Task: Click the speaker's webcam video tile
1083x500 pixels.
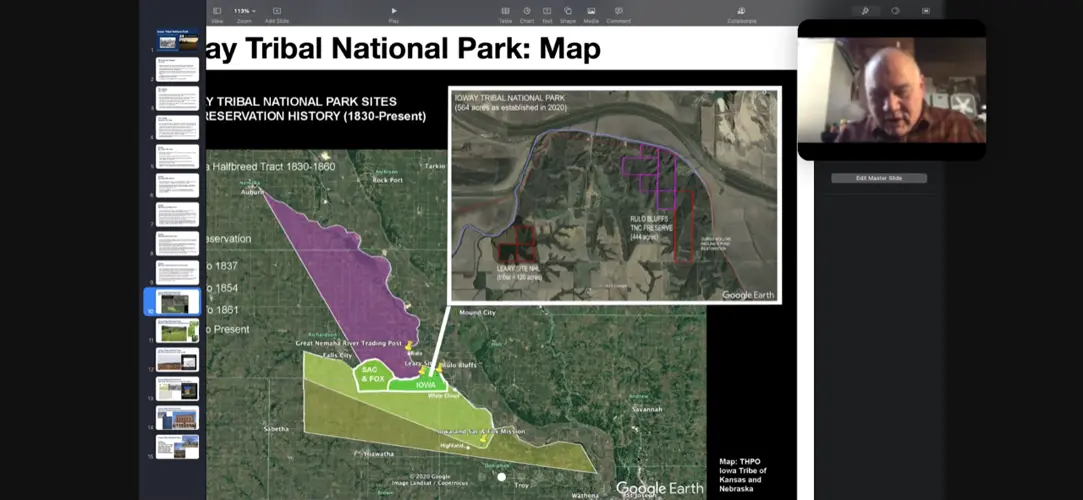Action: [892, 90]
